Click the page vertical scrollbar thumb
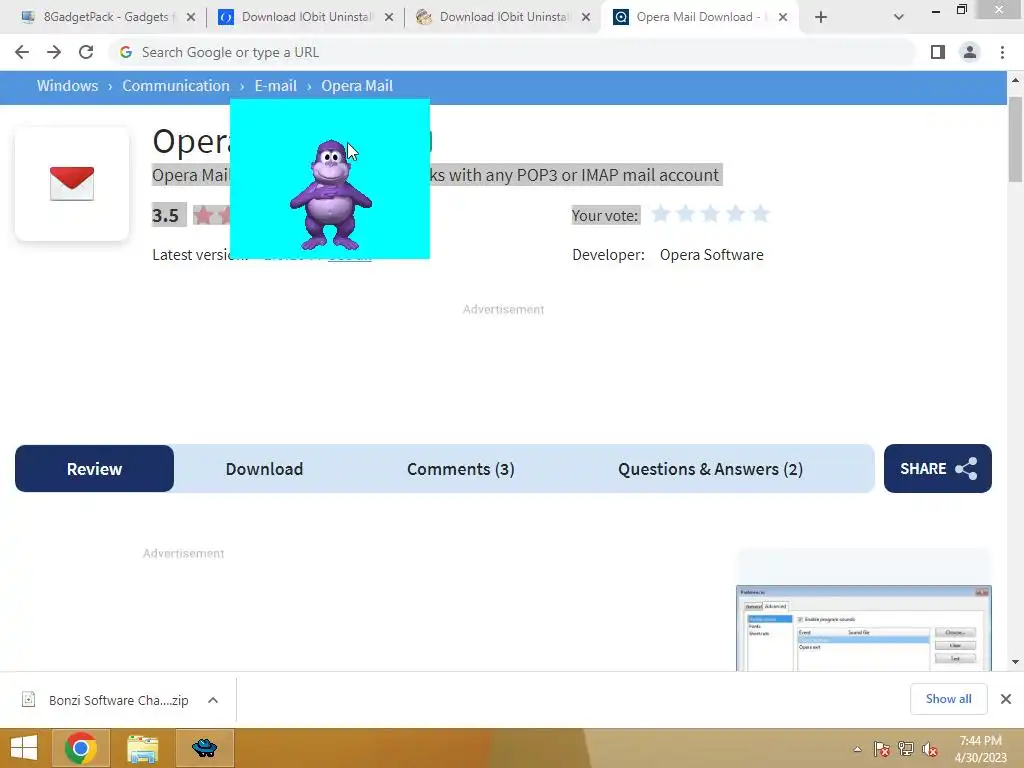The image size is (1024, 768). point(1015,139)
